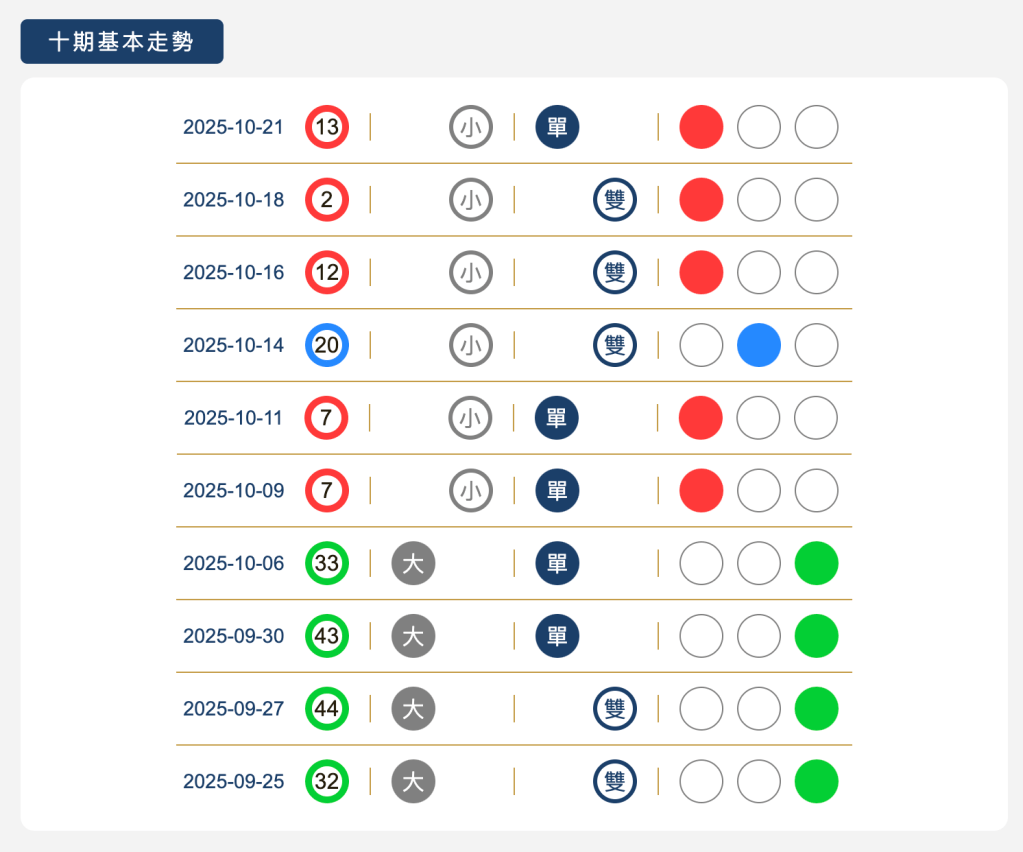Viewport: 1023px width, 852px height.
Task: Select the red number 7 on 2025-10-11
Action: coord(327,418)
